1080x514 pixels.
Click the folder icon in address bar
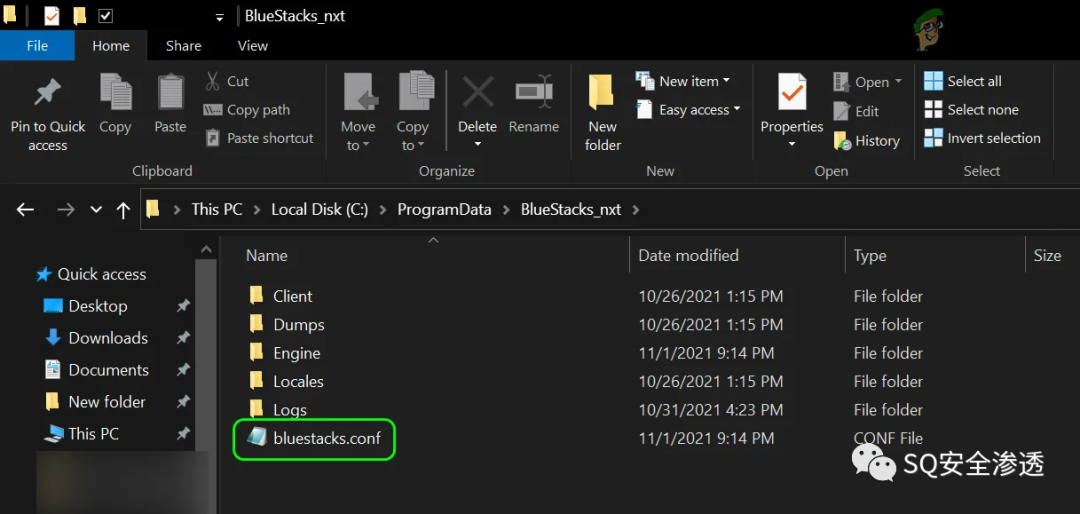click(154, 209)
